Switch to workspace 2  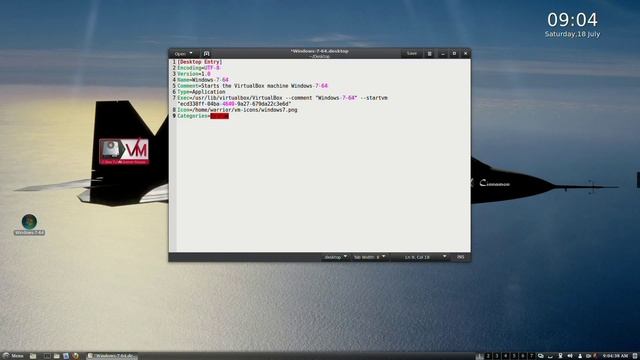488,356
